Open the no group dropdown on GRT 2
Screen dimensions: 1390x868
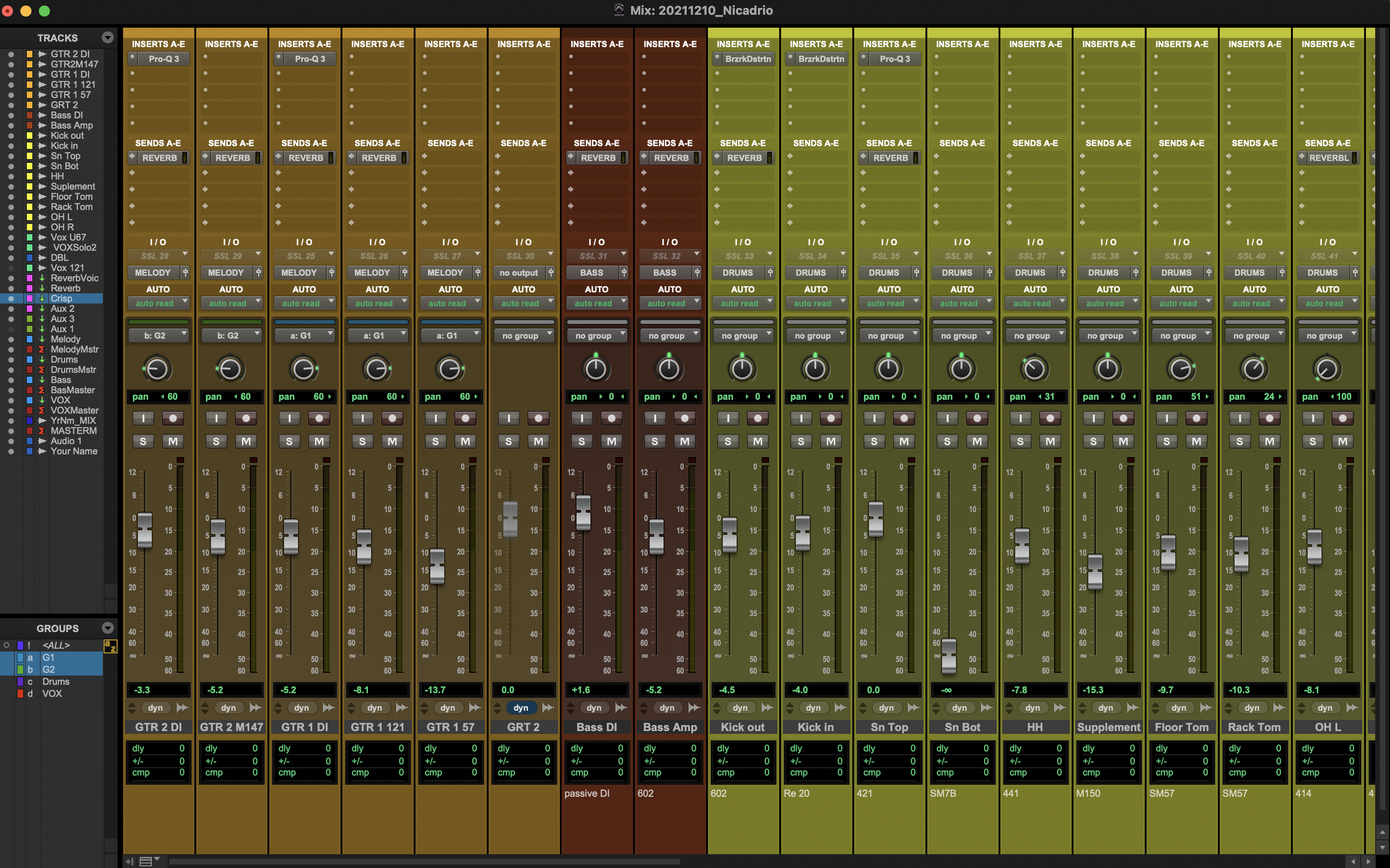click(x=523, y=335)
